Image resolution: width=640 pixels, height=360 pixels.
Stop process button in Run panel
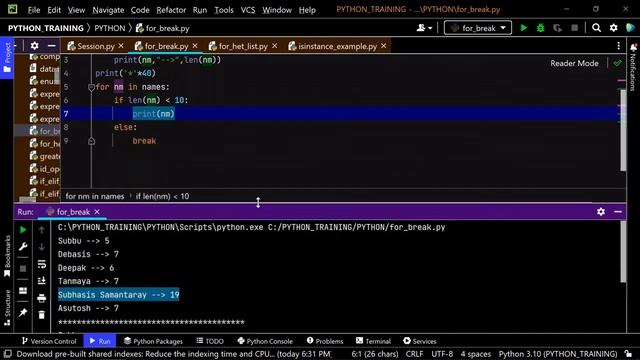click(x=23, y=268)
